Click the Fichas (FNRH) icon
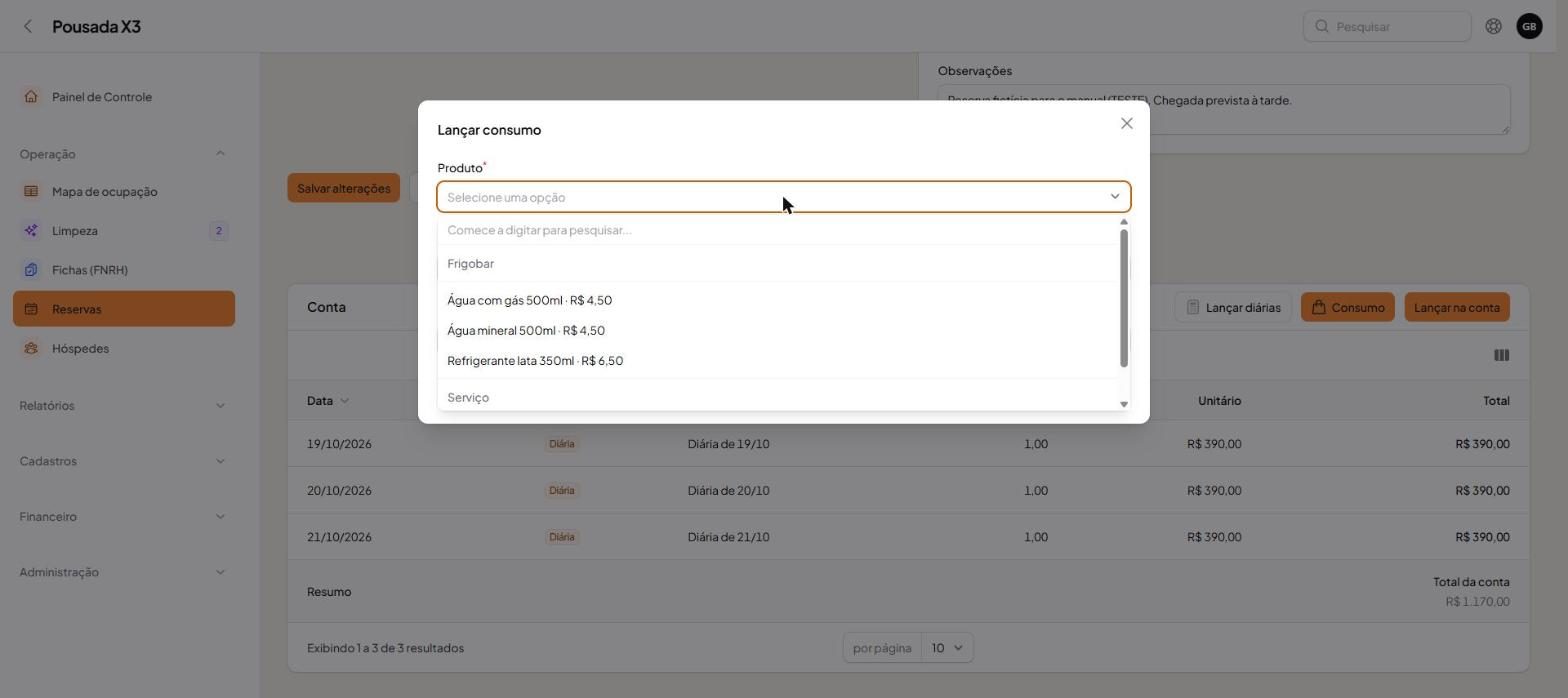The height and width of the screenshot is (698, 1568). point(31,270)
